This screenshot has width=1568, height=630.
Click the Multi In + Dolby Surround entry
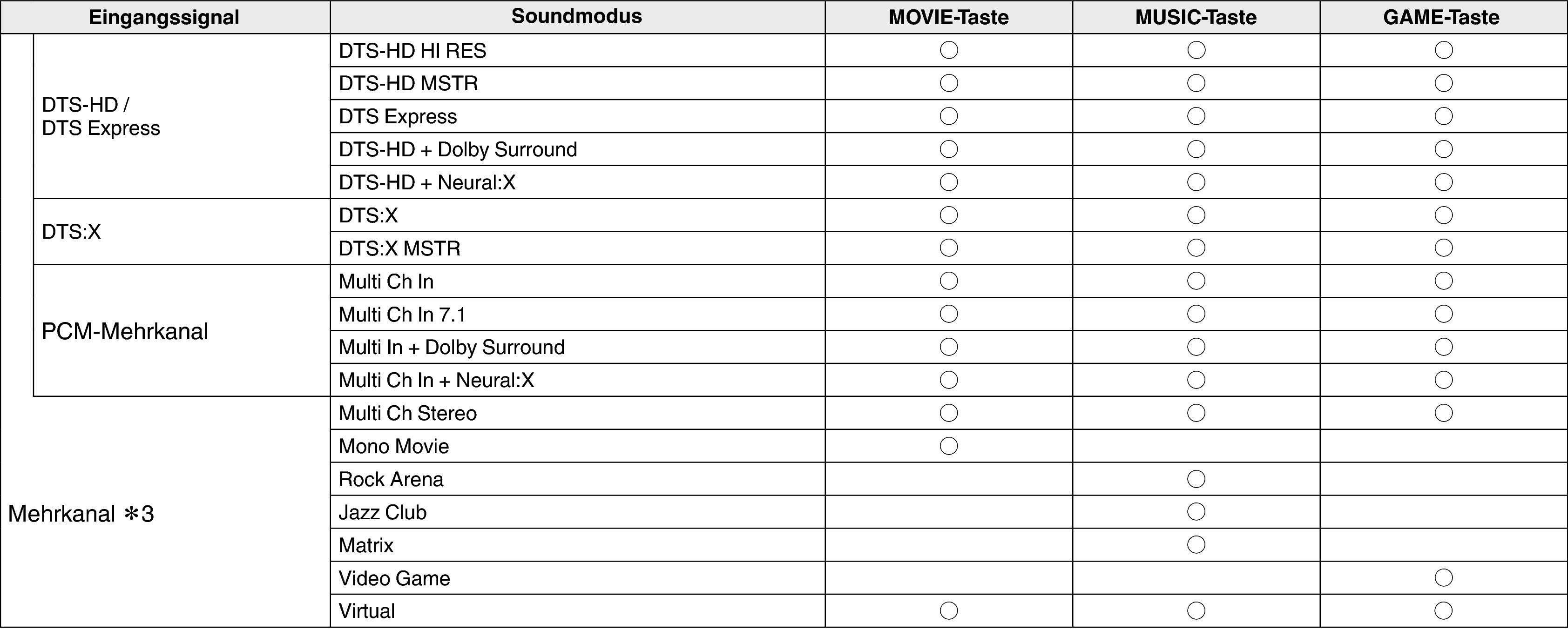451,347
